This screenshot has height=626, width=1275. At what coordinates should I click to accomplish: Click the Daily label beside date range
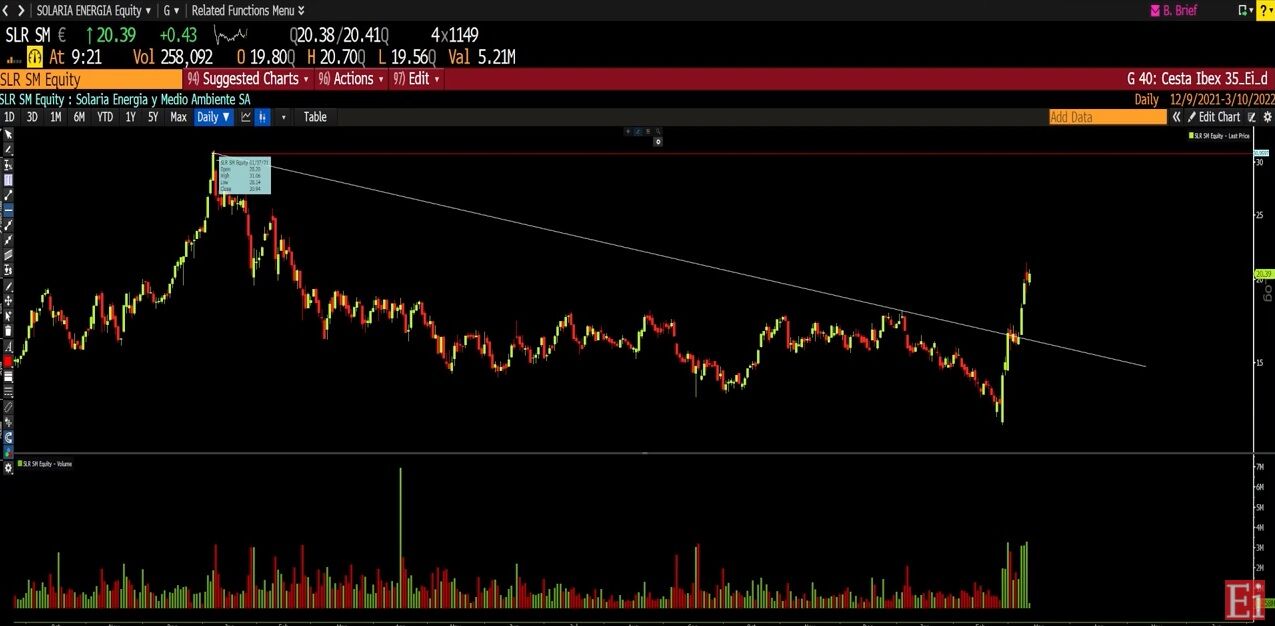[1147, 100]
